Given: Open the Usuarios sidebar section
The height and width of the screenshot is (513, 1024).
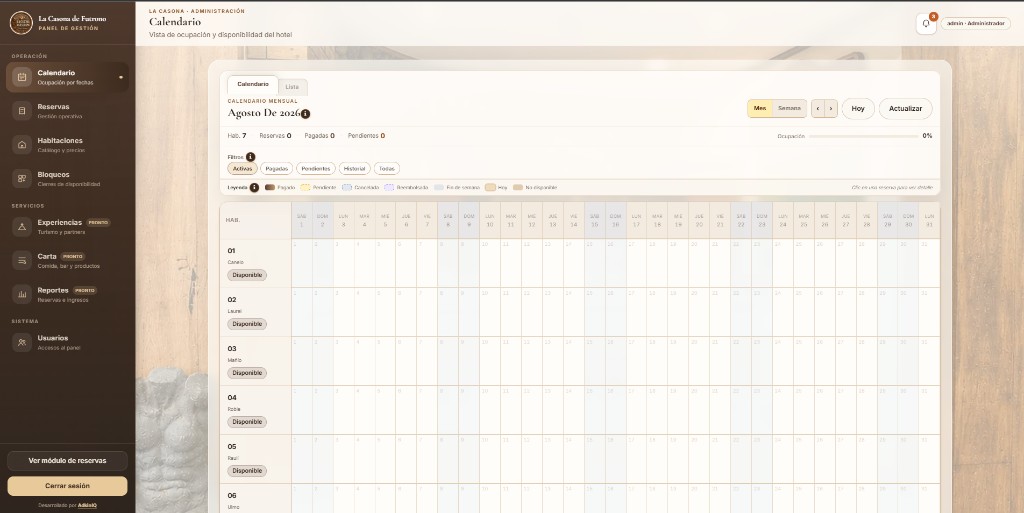Looking at the screenshot, I should [x=67, y=342].
